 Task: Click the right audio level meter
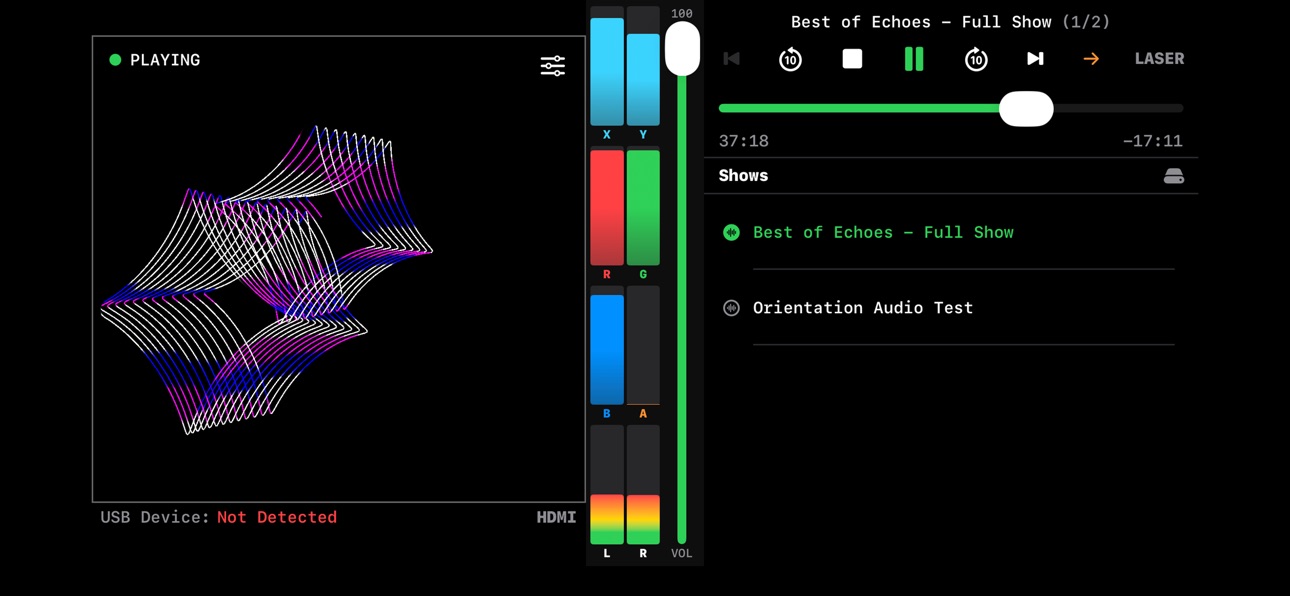click(x=643, y=485)
